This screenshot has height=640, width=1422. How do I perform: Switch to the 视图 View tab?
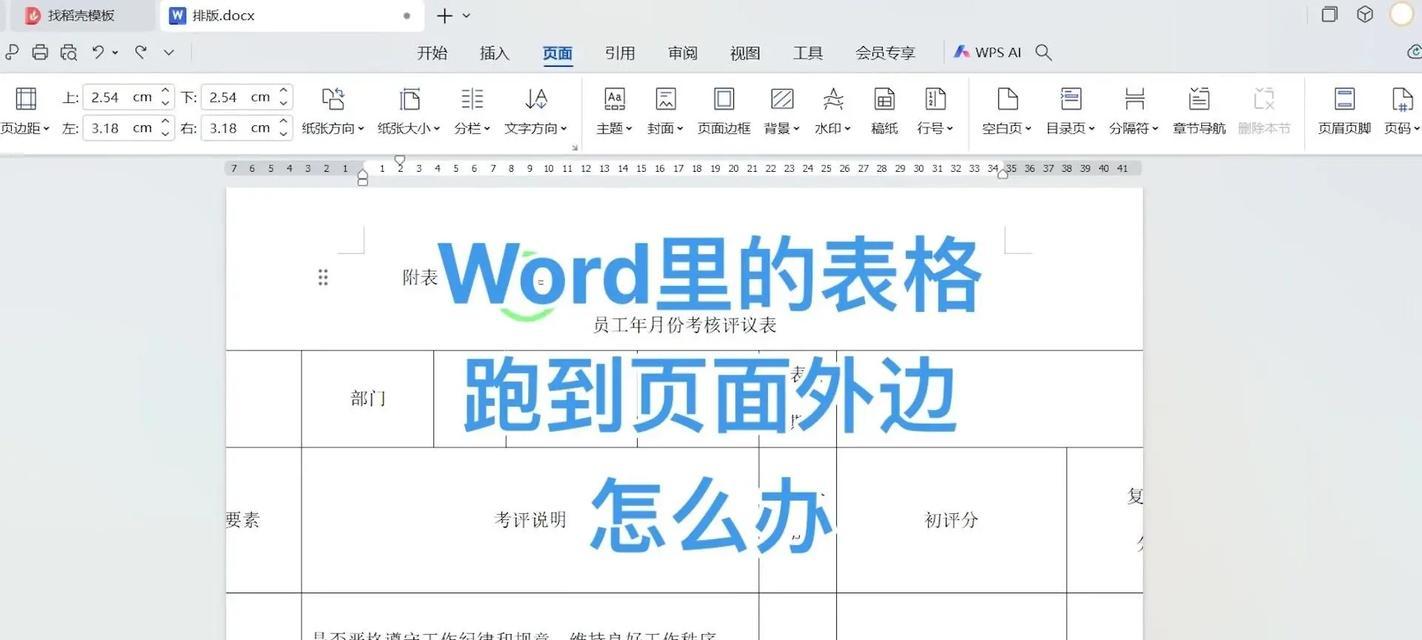(x=745, y=53)
